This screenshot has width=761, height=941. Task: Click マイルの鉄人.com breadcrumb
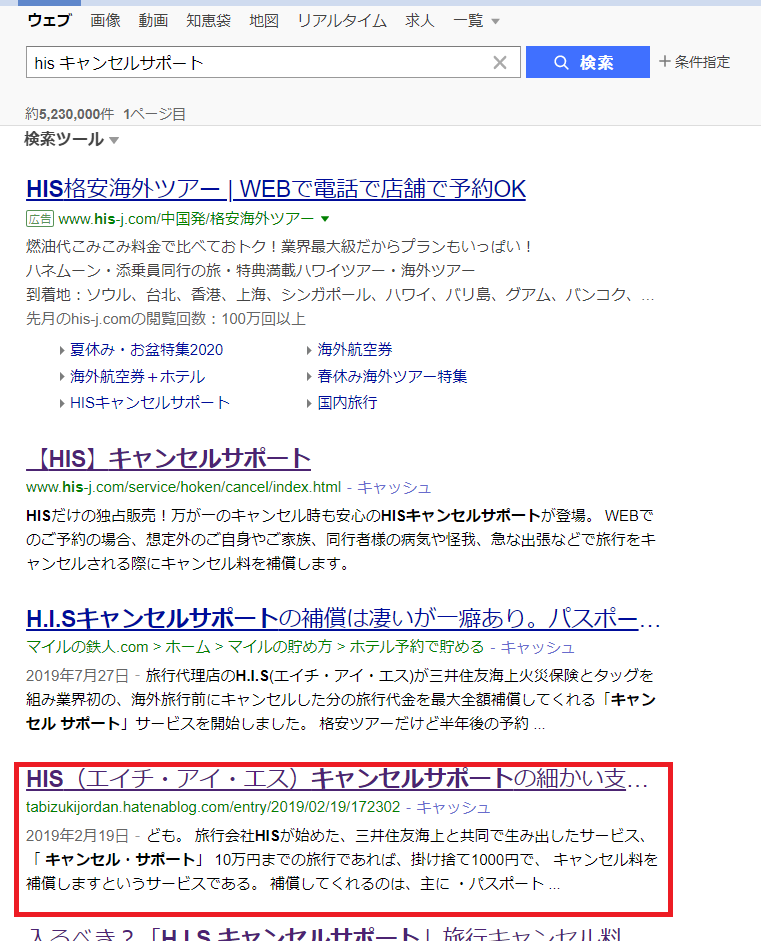pos(87,647)
